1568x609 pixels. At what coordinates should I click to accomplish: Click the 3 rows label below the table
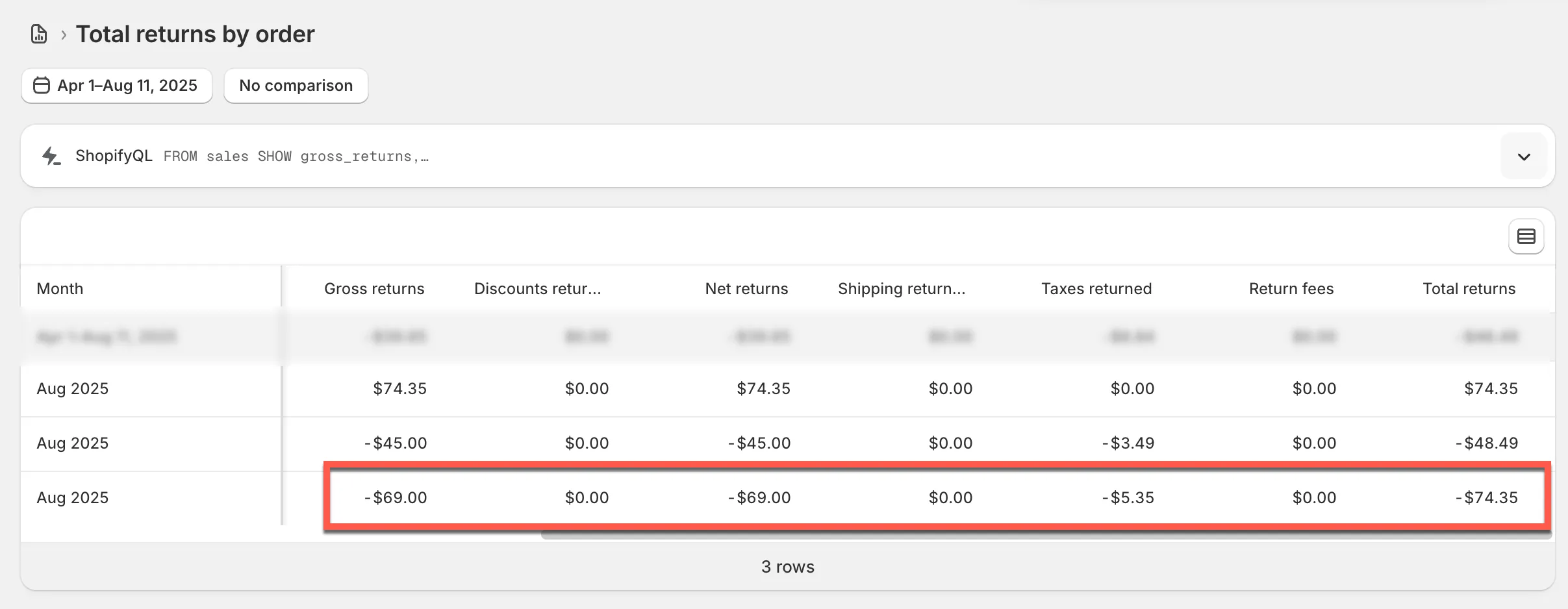[x=787, y=566]
